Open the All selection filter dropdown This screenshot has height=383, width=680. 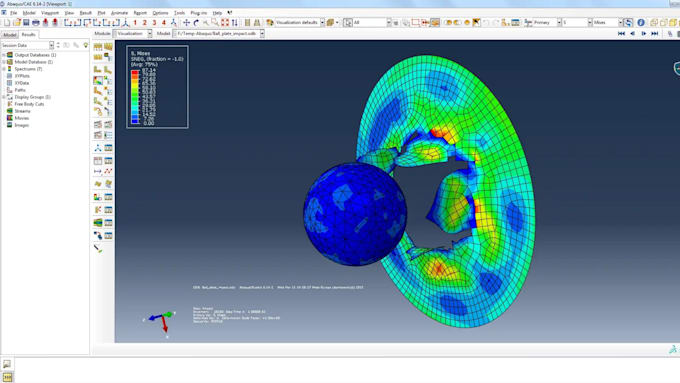(x=389, y=23)
